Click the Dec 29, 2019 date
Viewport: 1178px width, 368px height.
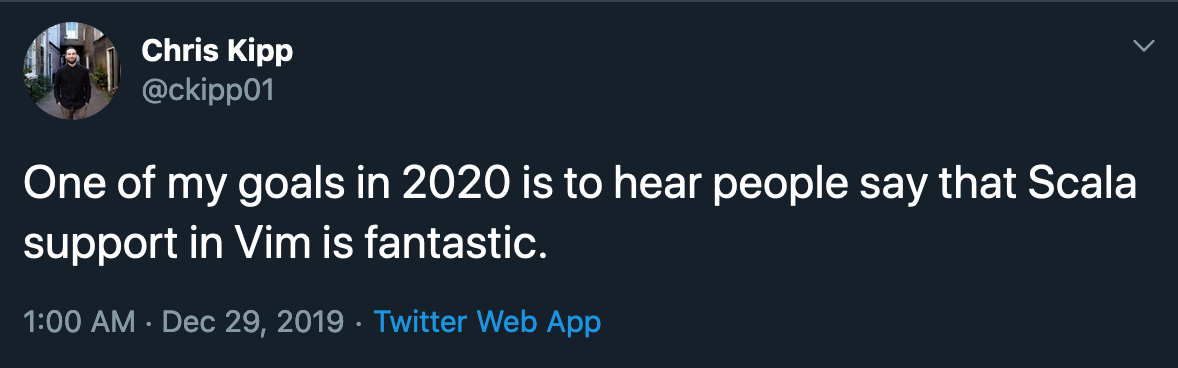[253, 323]
